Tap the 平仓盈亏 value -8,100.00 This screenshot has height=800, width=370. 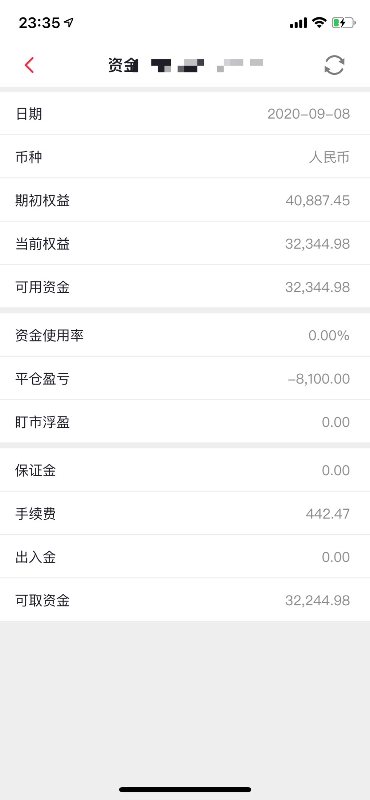point(318,379)
